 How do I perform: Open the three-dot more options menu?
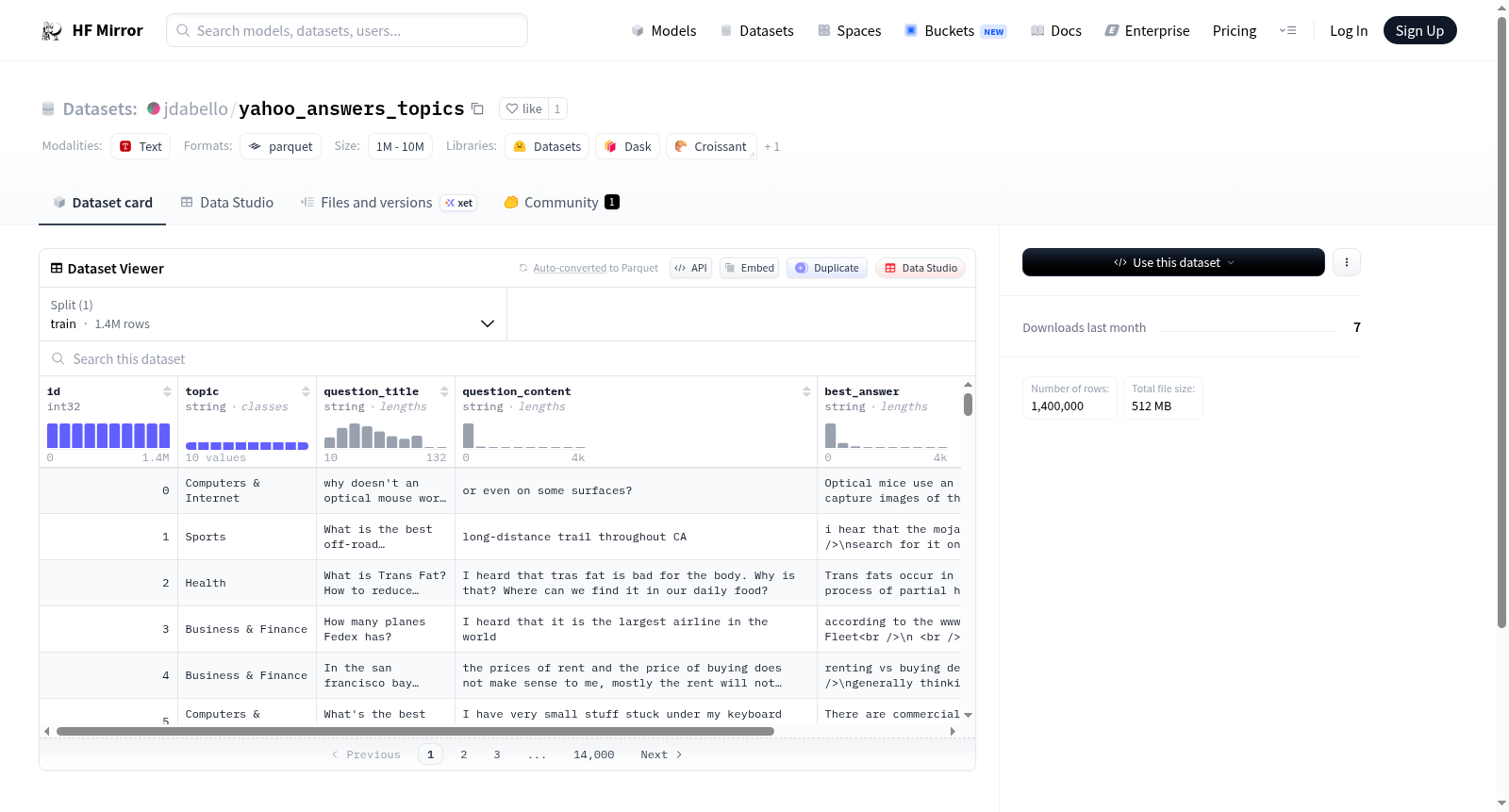click(1347, 262)
